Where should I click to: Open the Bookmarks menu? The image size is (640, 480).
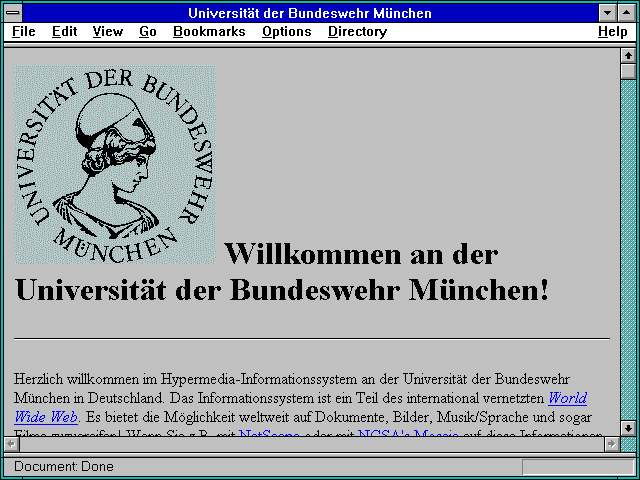(x=209, y=31)
